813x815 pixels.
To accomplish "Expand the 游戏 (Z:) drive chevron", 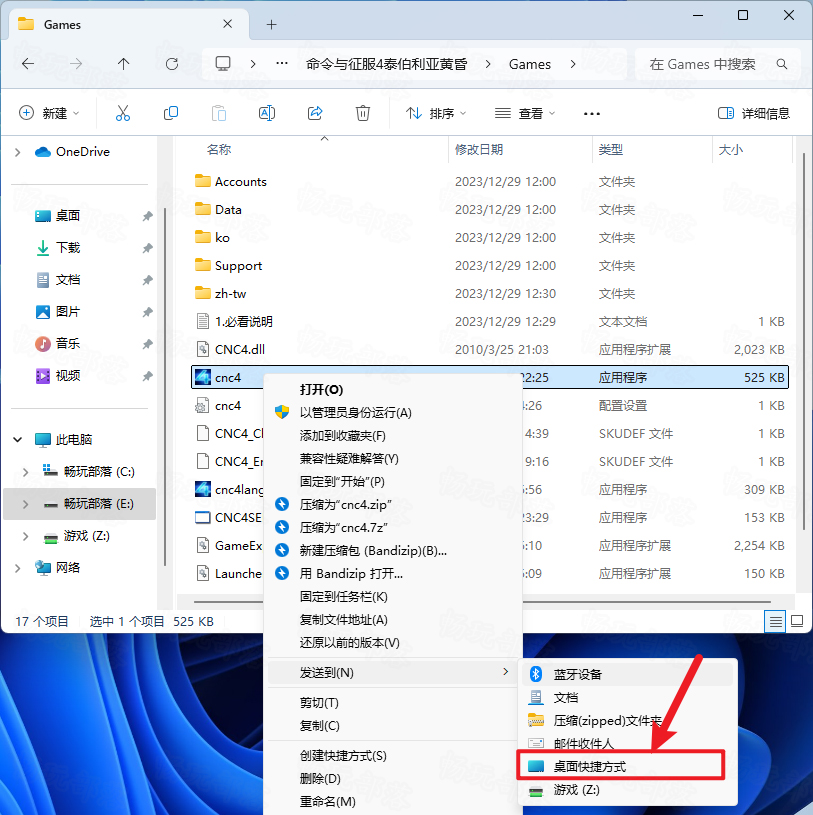I will (25, 536).
